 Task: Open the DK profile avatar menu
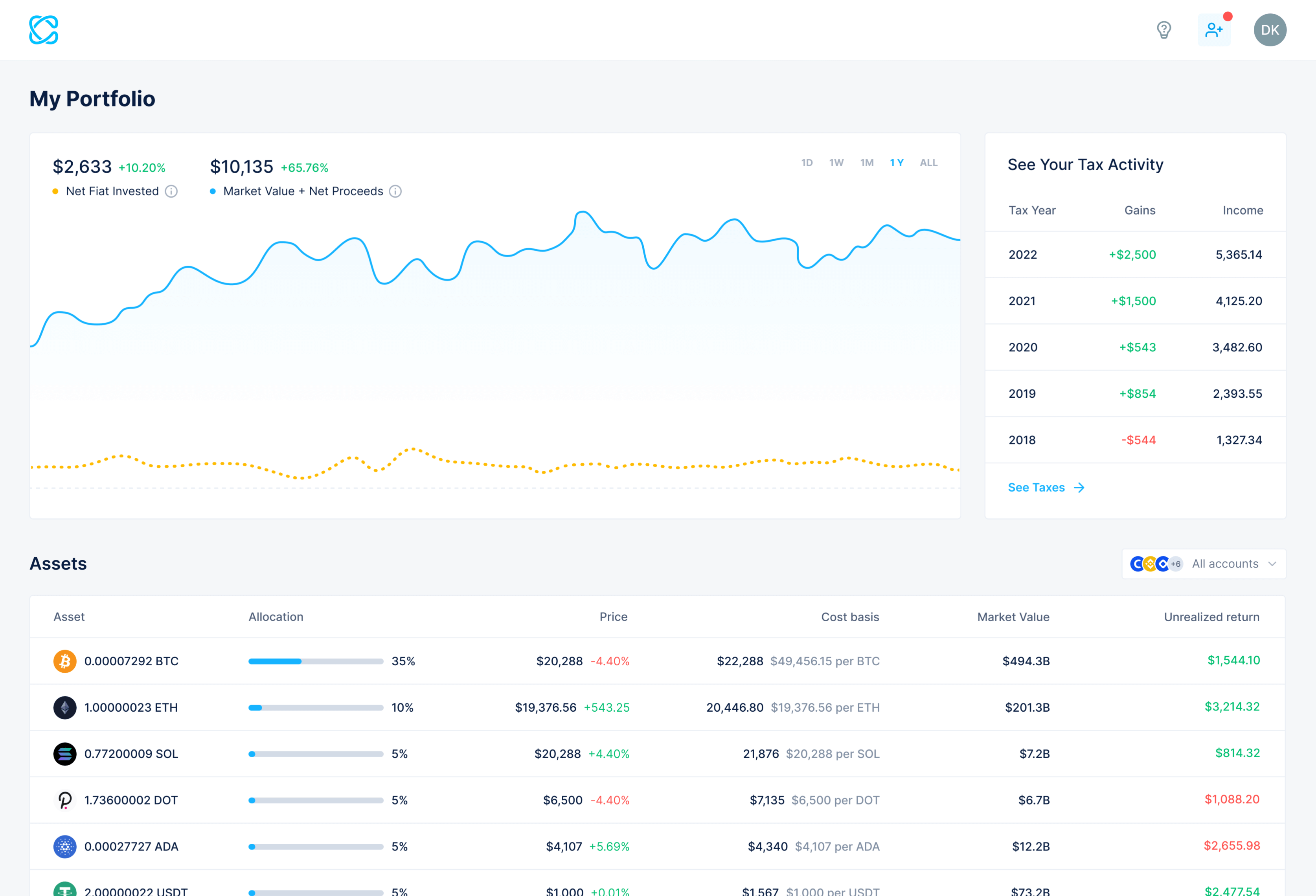(x=1270, y=30)
